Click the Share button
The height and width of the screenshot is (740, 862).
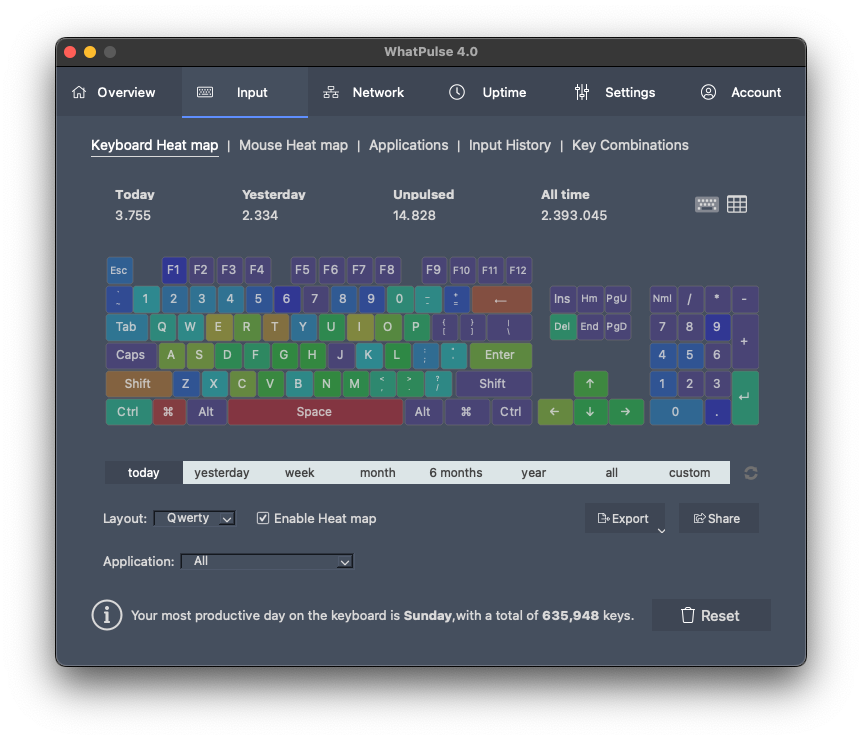tap(718, 518)
